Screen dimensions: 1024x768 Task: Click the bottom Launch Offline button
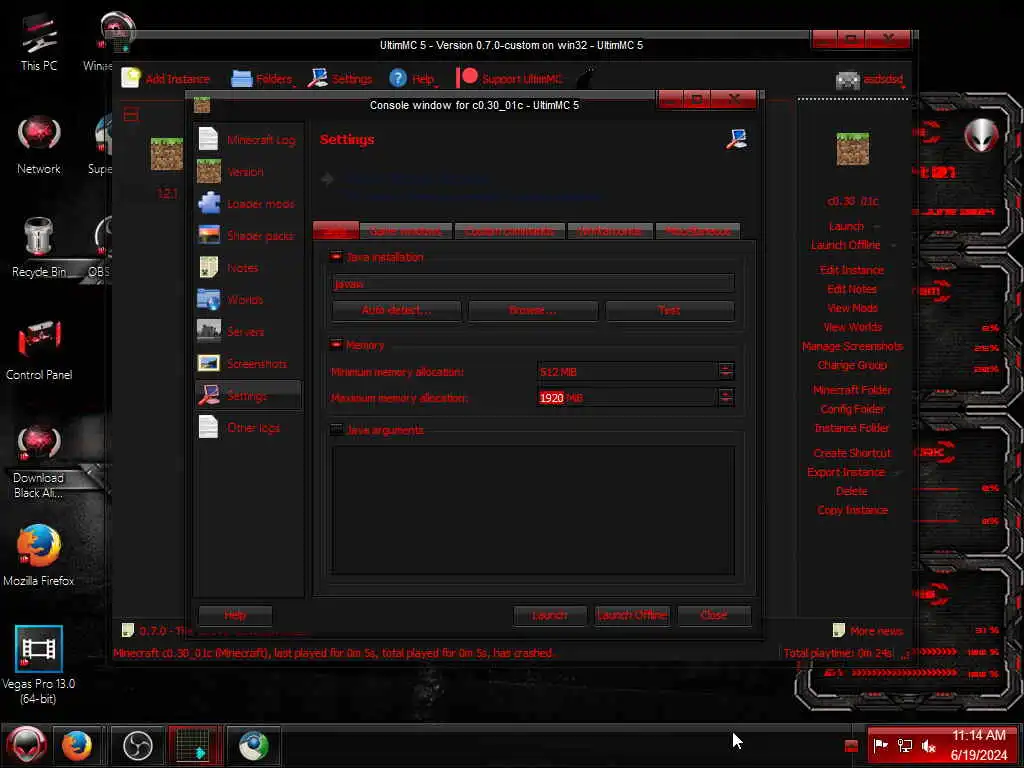[632, 615]
